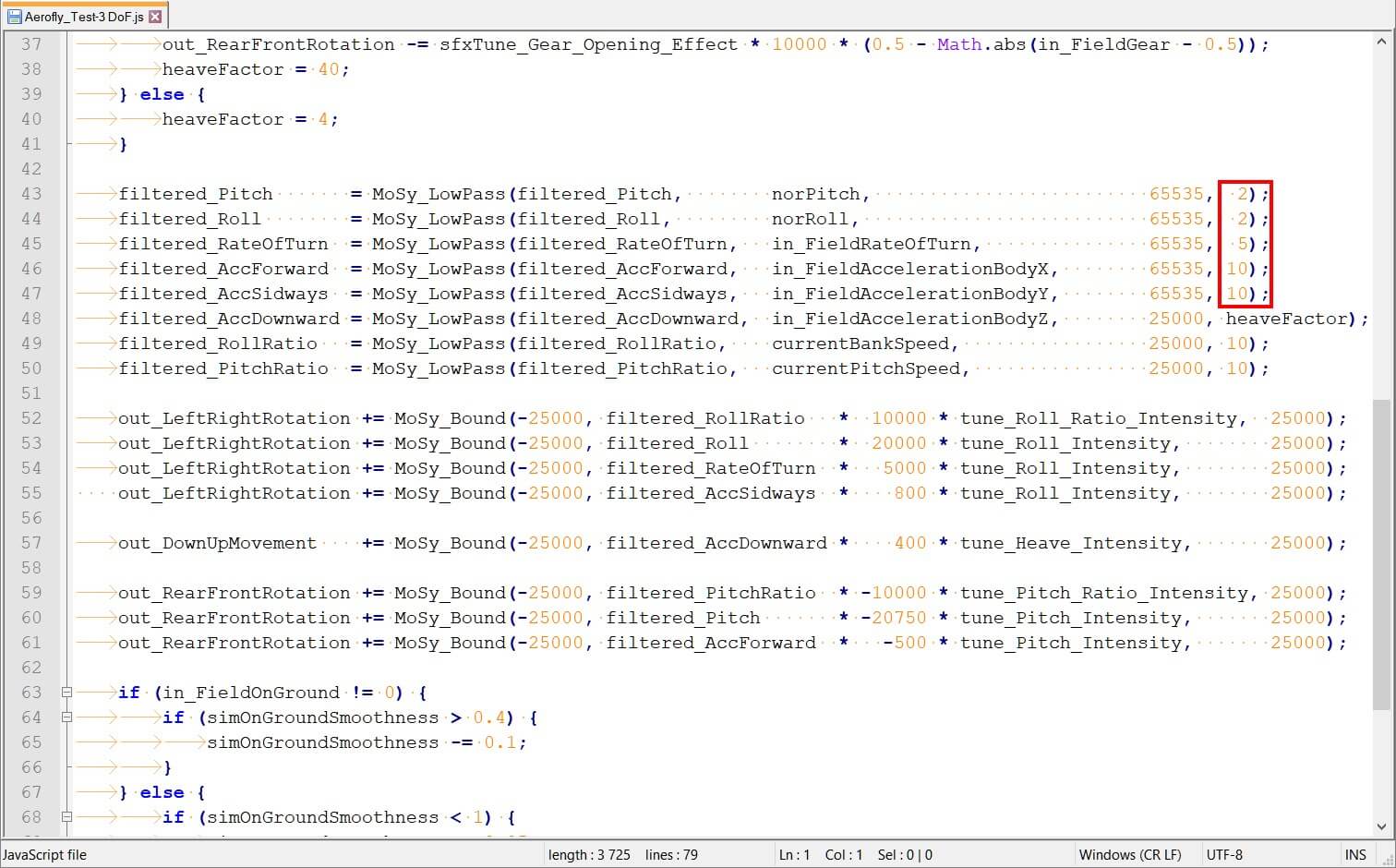Click line number 63 in the margin

tap(31, 693)
